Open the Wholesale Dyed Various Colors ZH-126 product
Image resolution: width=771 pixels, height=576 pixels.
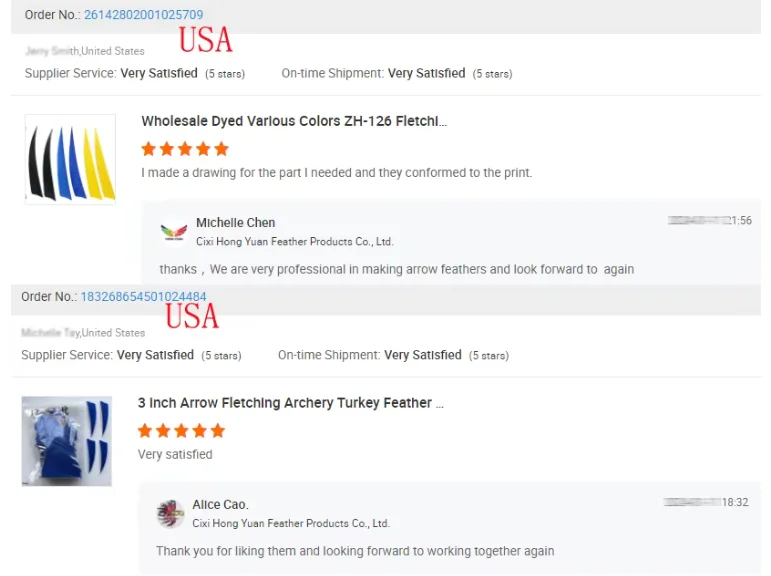click(294, 121)
